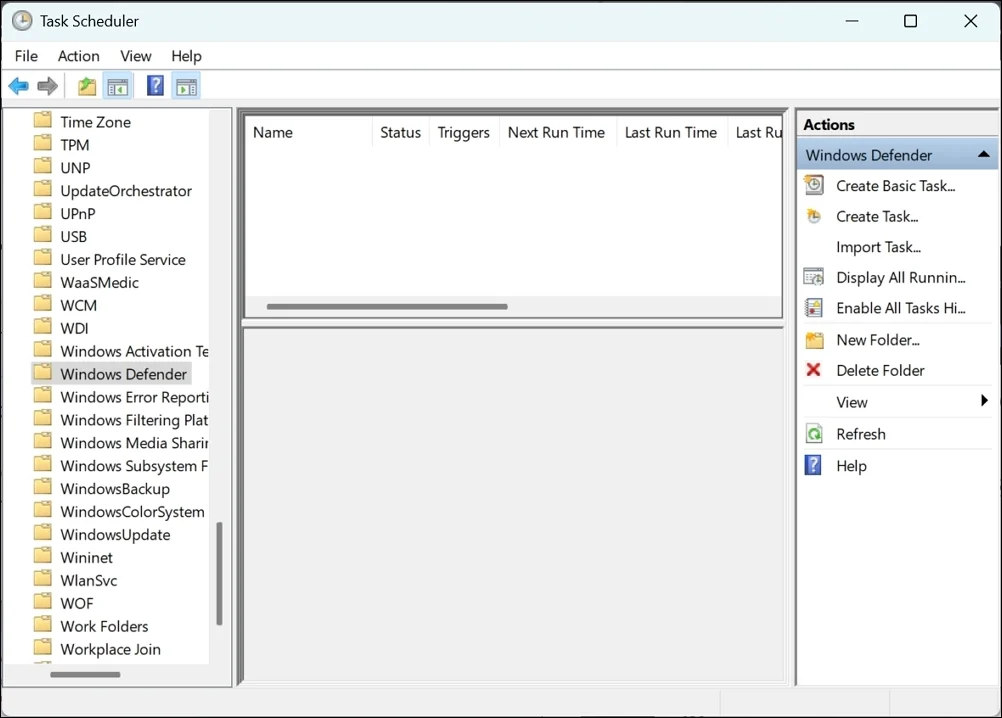Expand the View submenu arrow in Actions
Screen dimensions: 1002x718
tap(984, 401)
